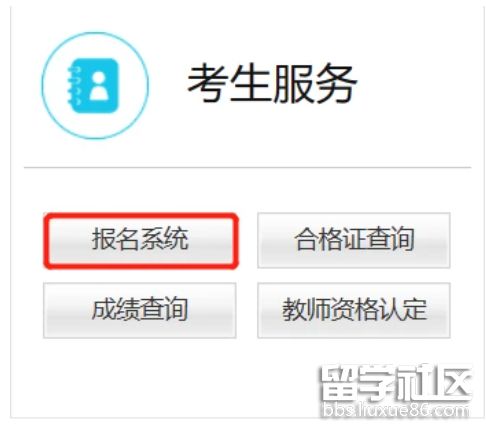Click the 考生服务 heading text
486x432 pixels.
pos(272,84)
